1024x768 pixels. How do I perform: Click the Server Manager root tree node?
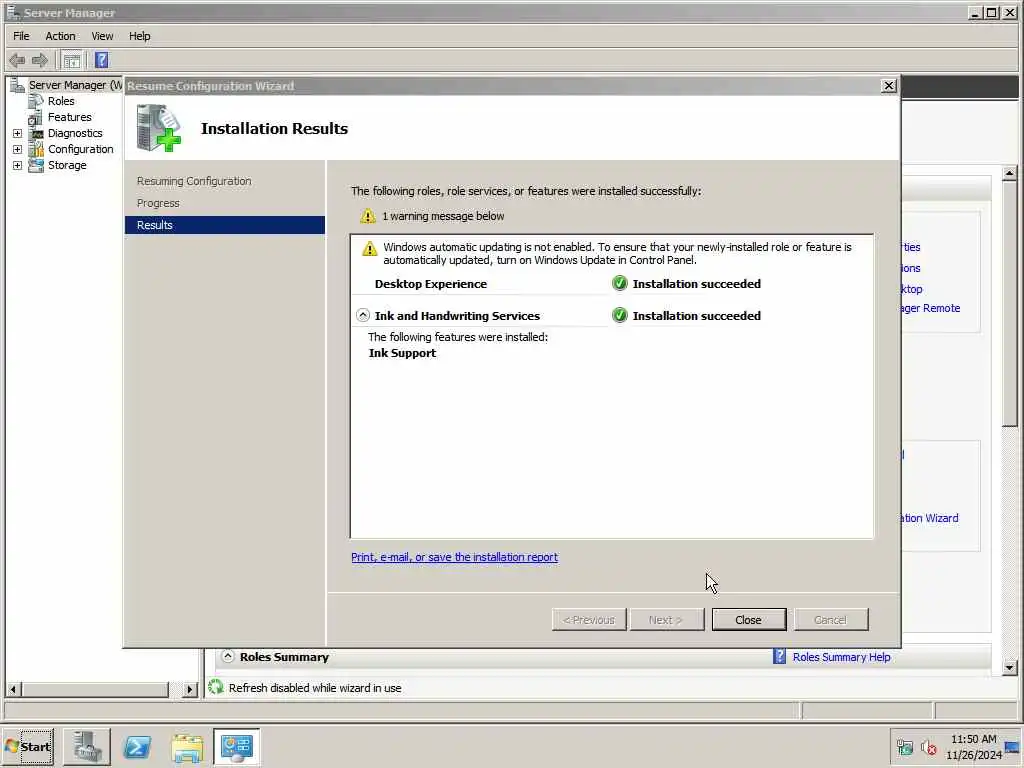[x=75, y=85]
